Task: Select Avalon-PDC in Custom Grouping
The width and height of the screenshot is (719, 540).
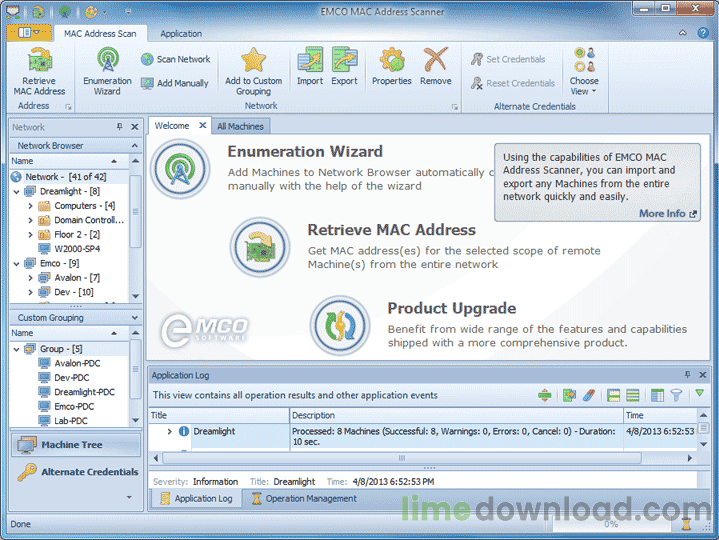Action: [x=77, y=364]
